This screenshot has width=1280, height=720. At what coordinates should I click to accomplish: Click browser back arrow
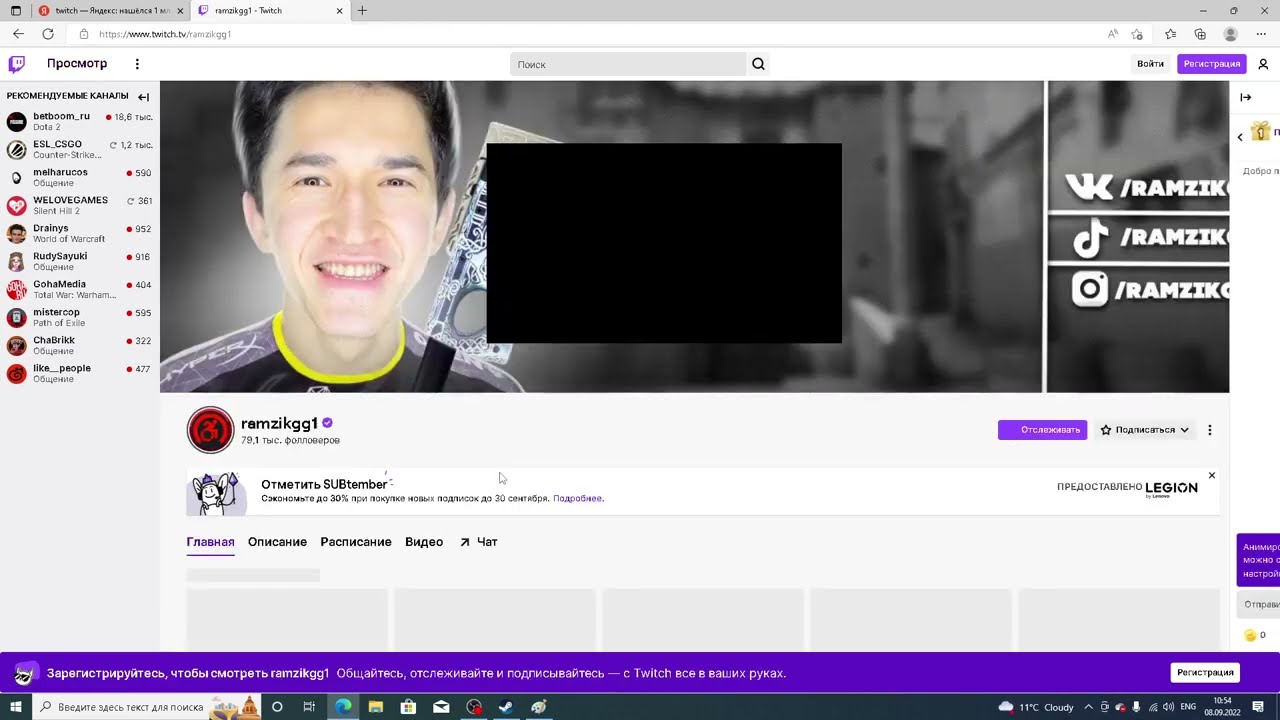pyautogui.click(x=18, y=34)
